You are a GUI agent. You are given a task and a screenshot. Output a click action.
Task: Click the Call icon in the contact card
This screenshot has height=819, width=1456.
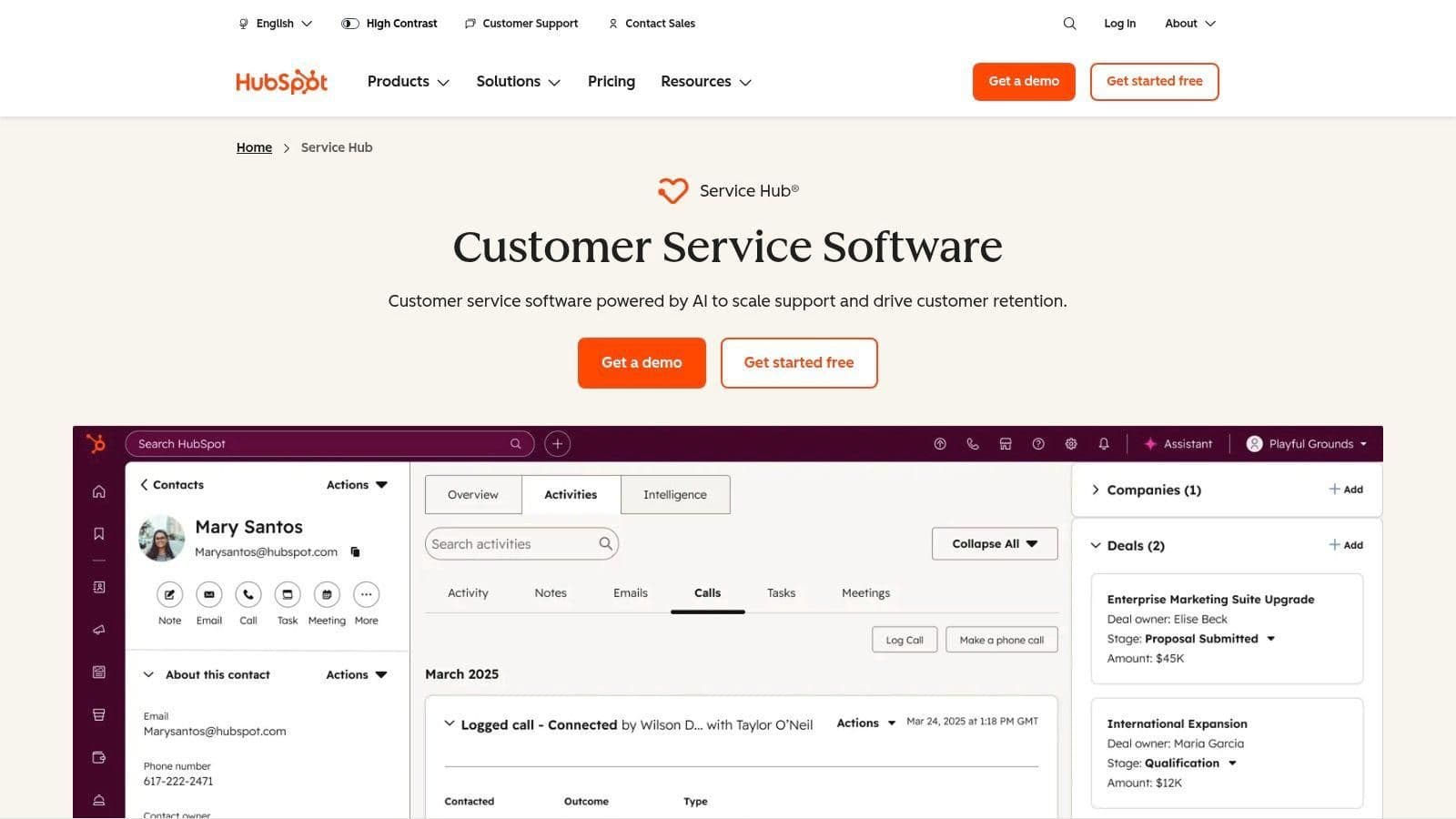point(248,594)
